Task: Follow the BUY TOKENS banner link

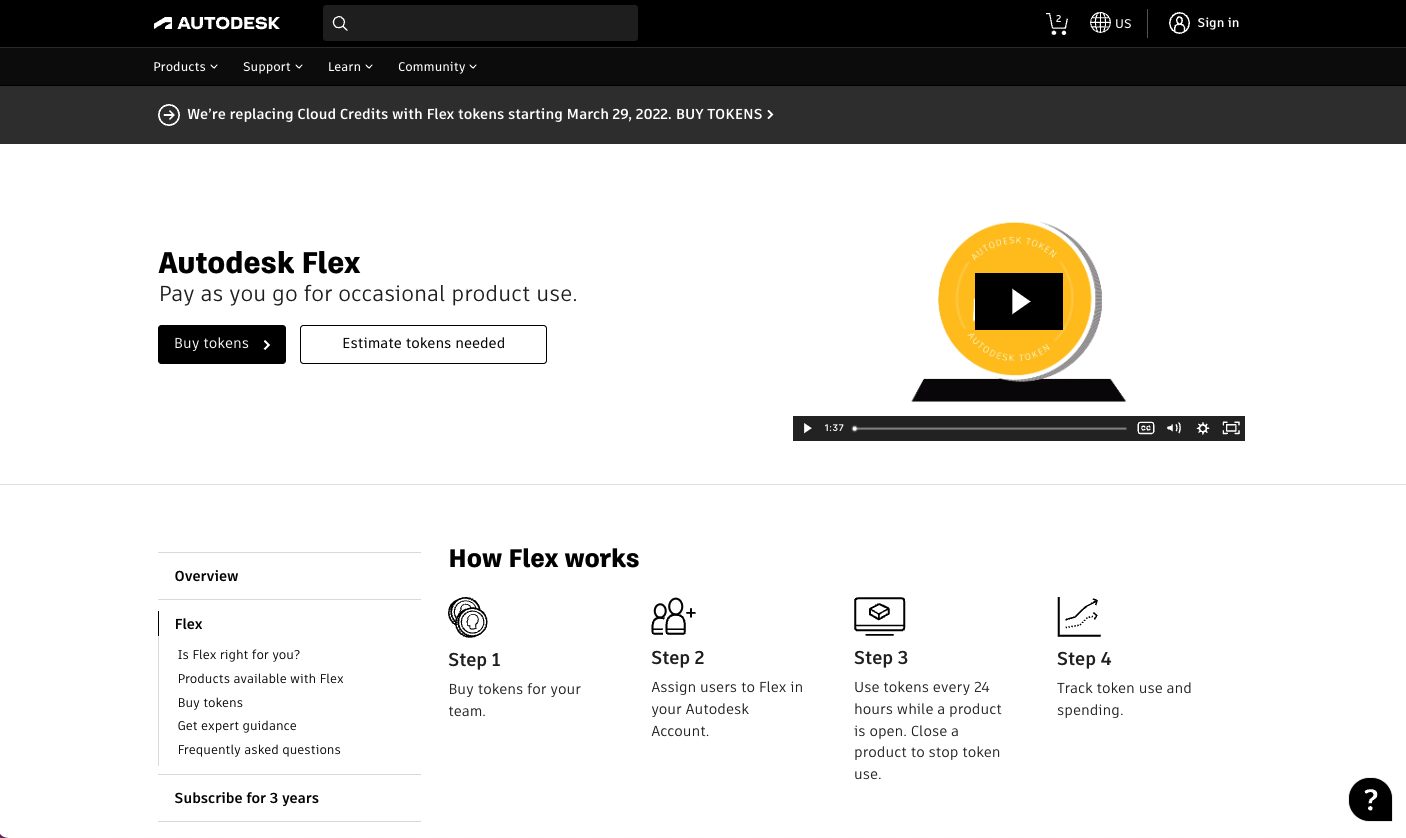Action: click(724, 114)
